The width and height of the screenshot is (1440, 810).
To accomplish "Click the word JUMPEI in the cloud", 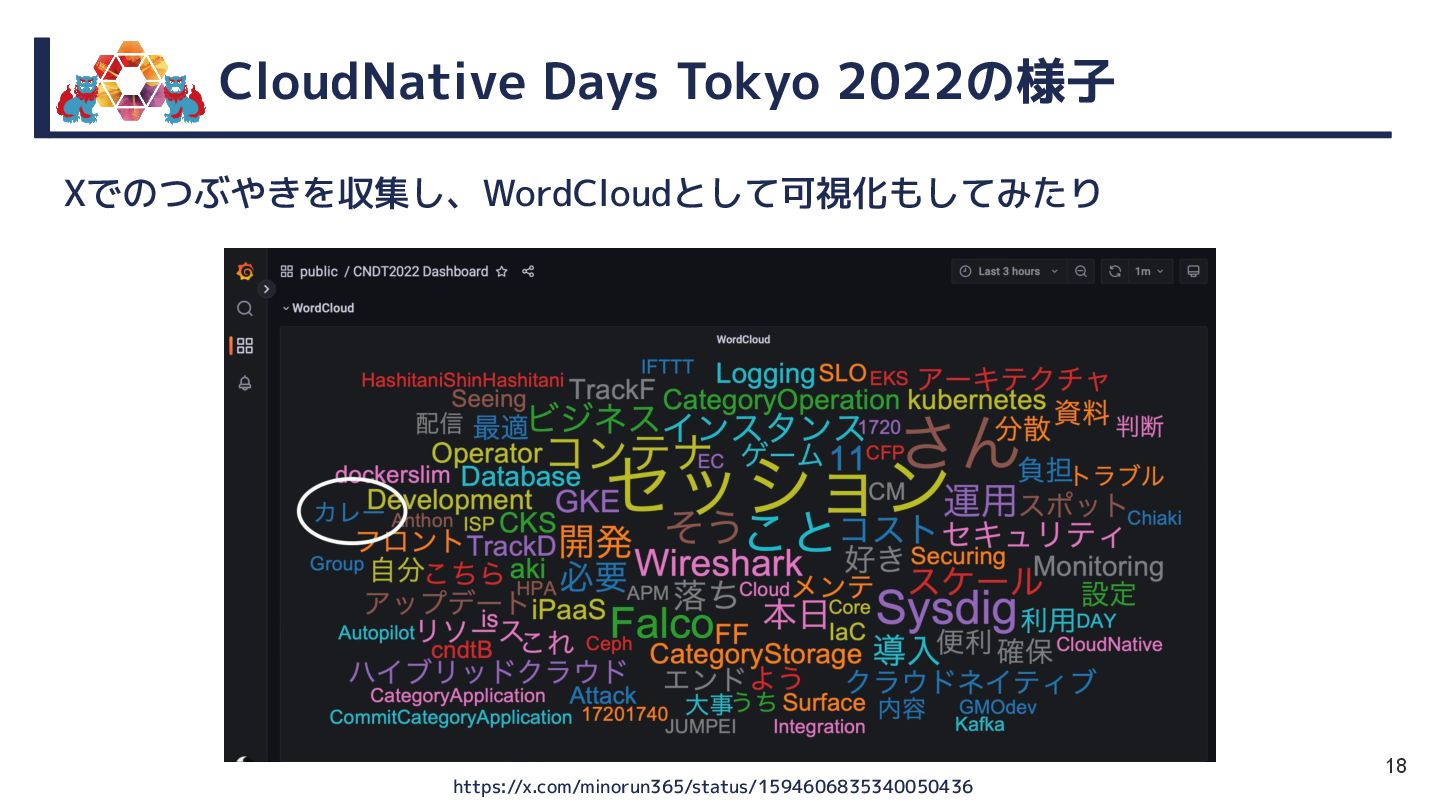I will coord(700,727).
